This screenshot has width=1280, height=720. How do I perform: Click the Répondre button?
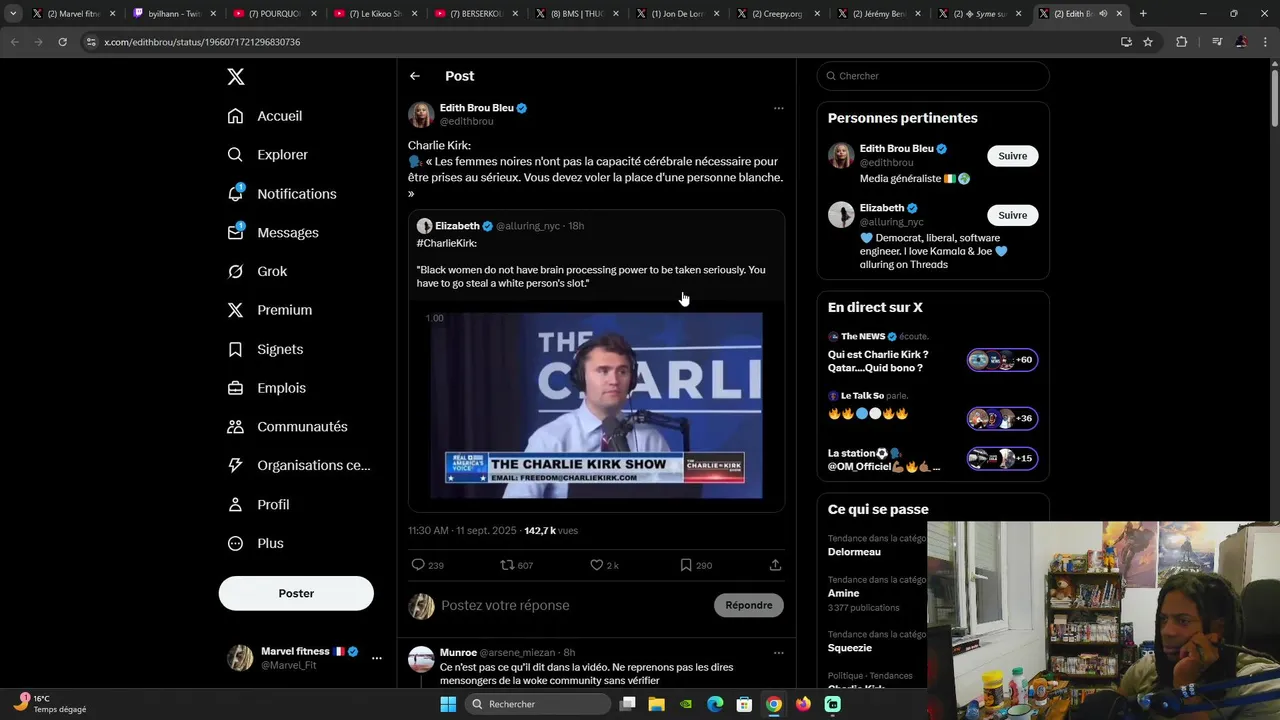pos(749,605)
